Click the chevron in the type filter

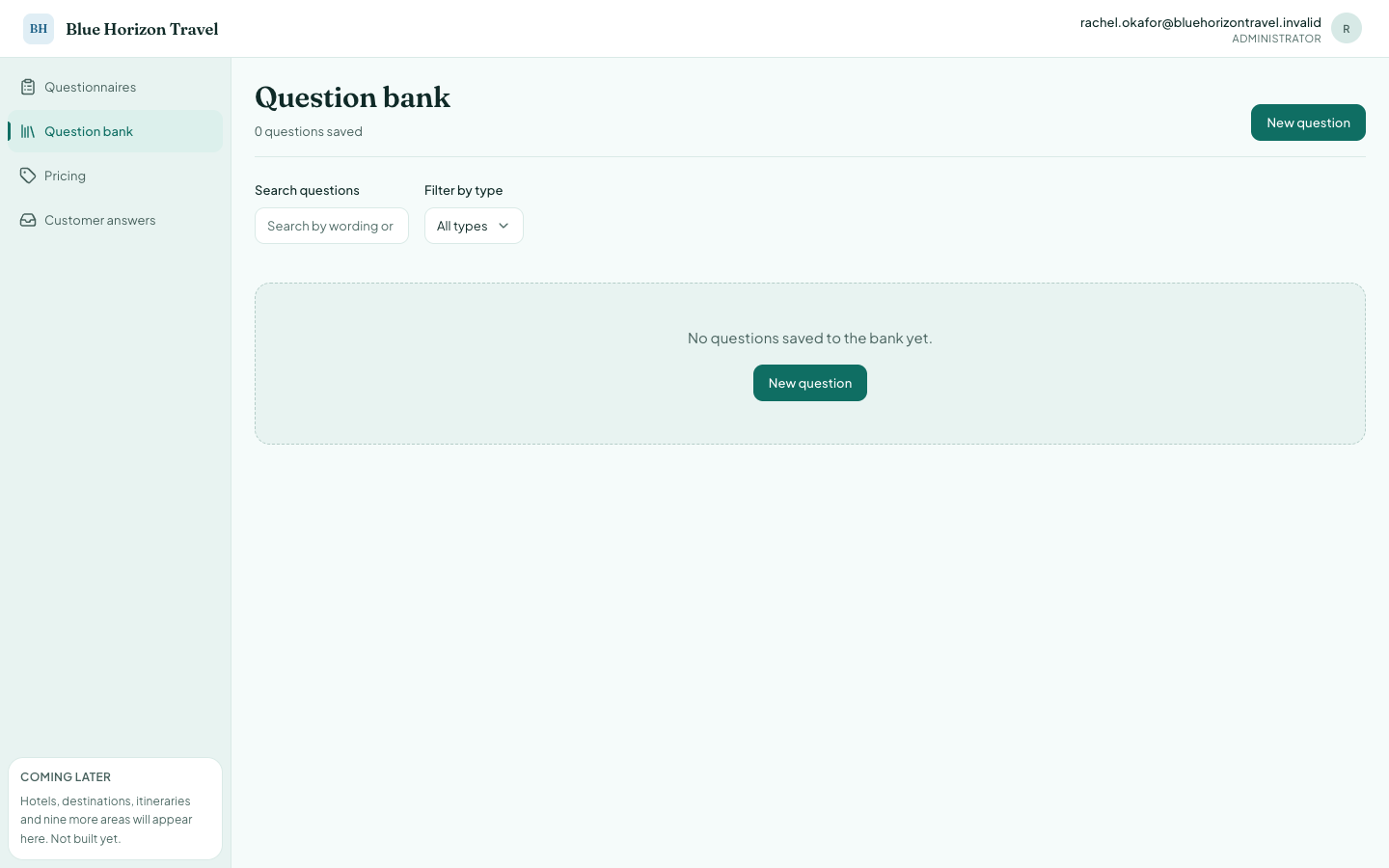[x=504, y=226]
